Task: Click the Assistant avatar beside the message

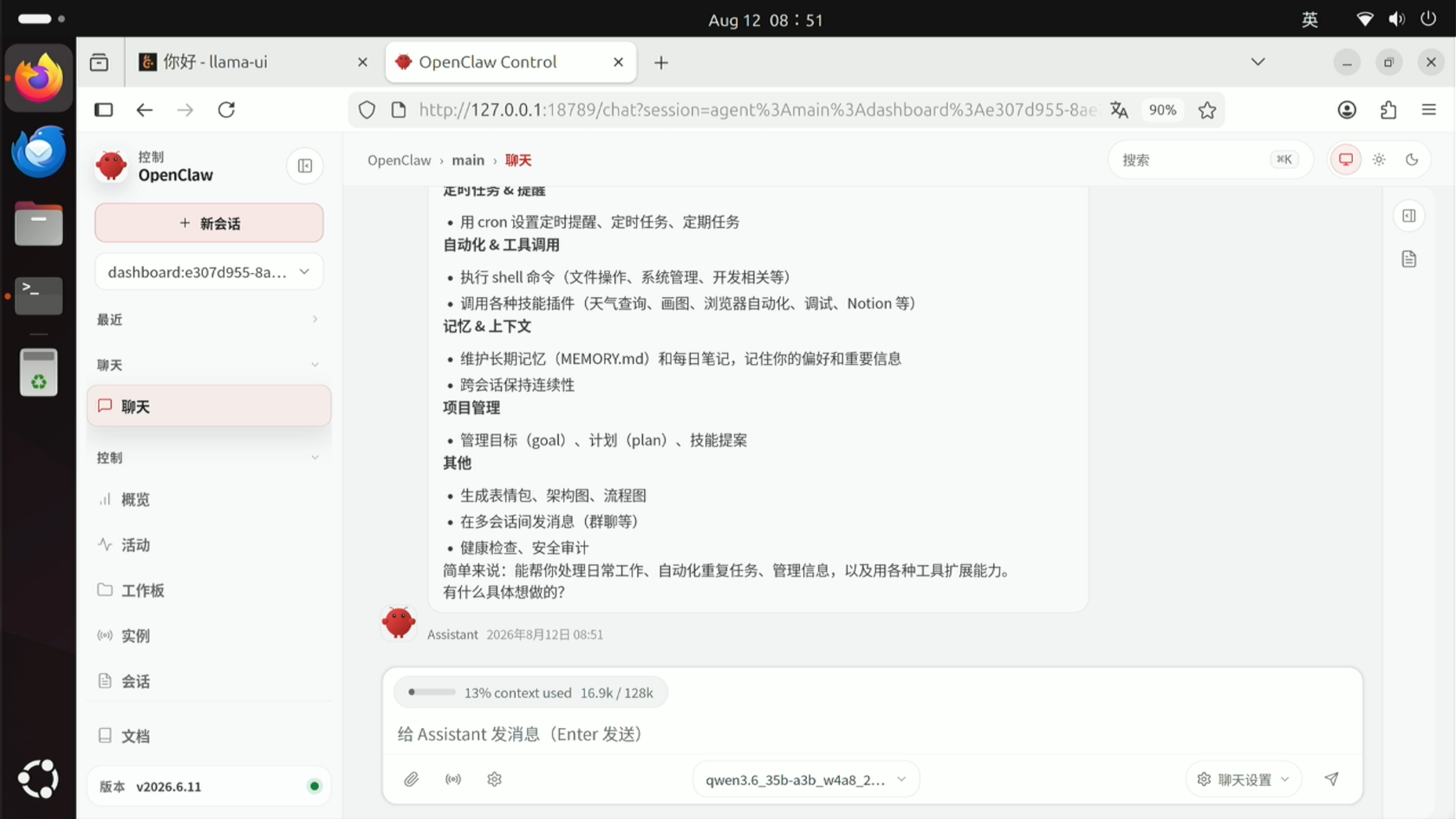Action: 399,622
